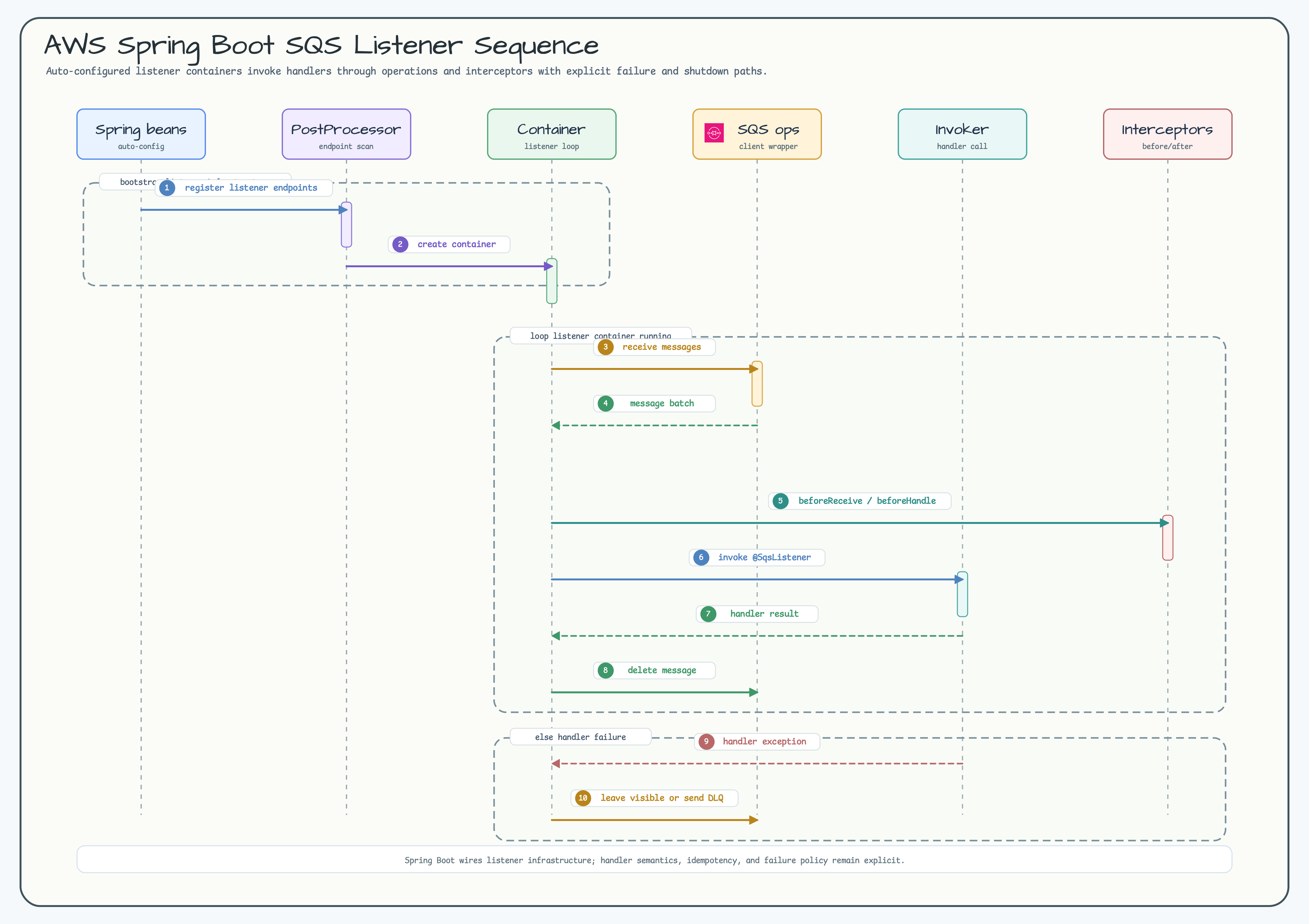
Task: Click 'loop listener container running' frame label
Action: [600, 336]
